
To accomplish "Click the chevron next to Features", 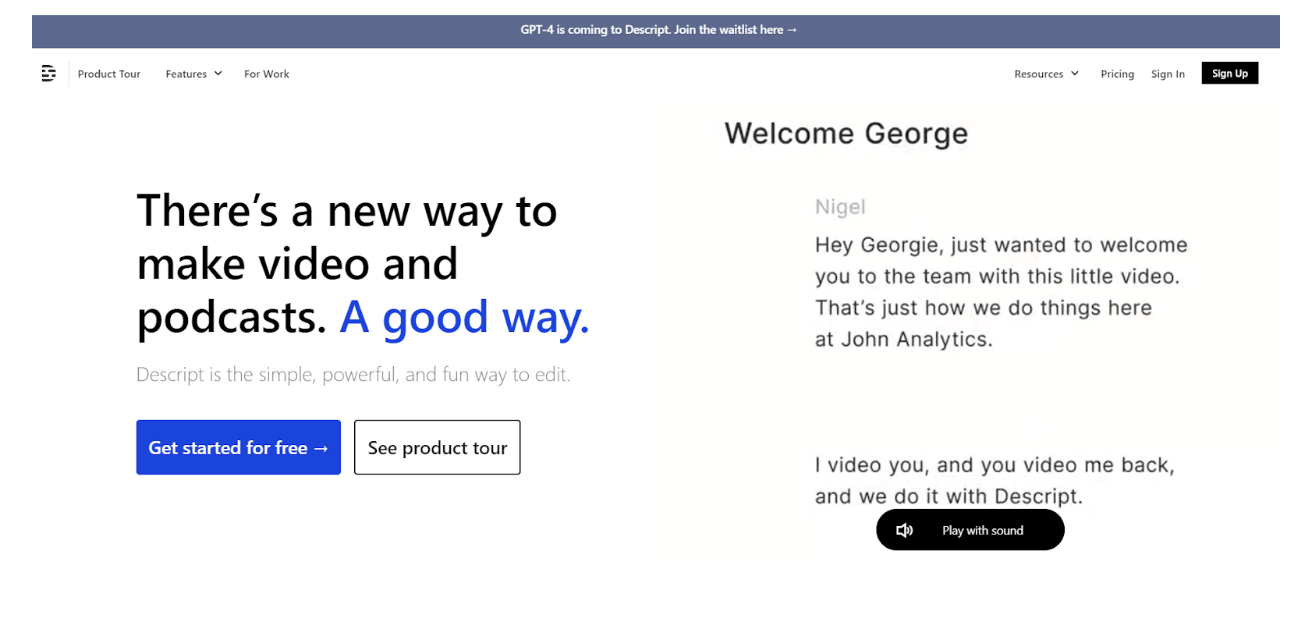I will pyautogui.click(x=218, y=73).
